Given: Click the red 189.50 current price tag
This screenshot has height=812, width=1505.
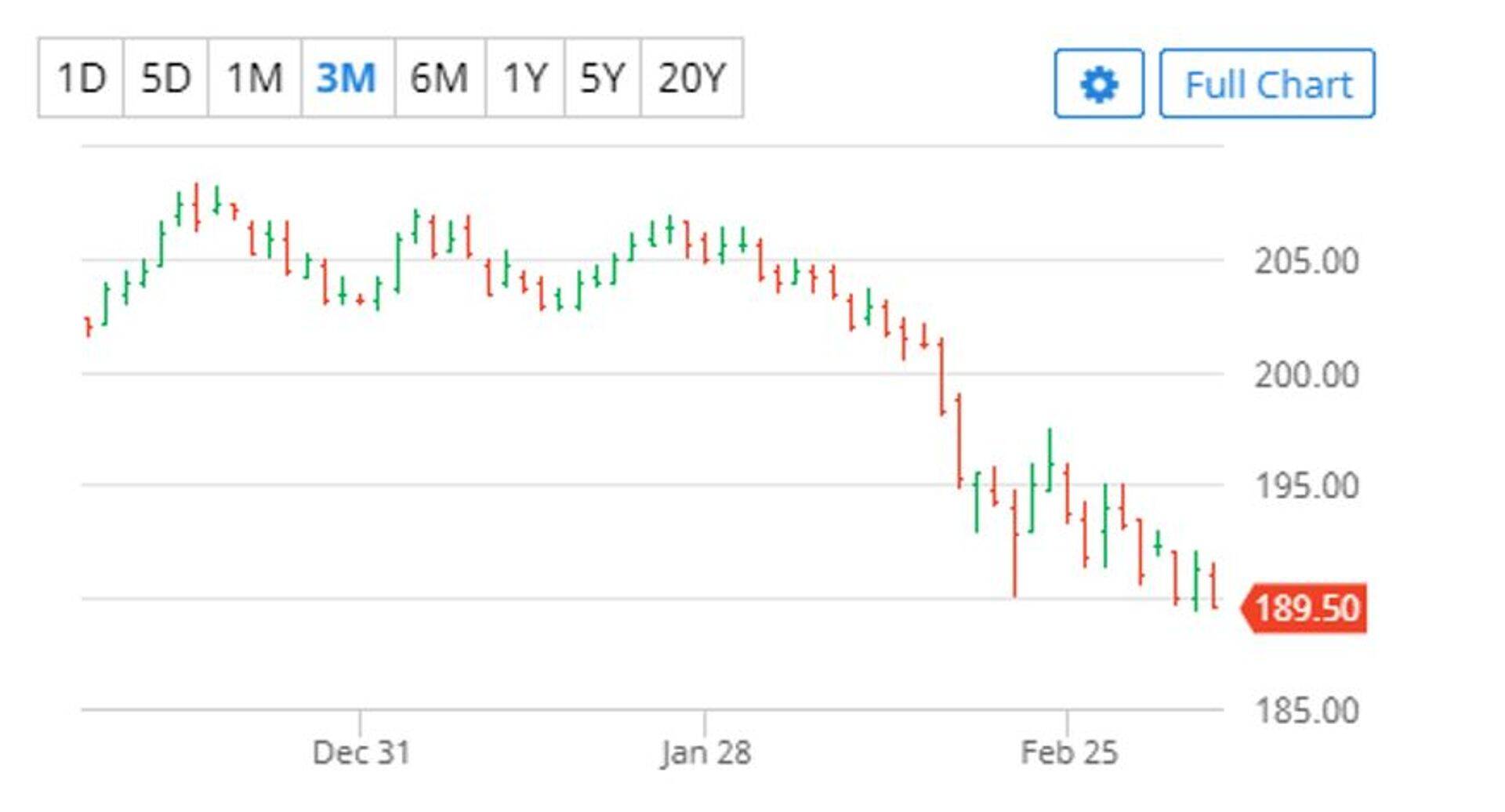Looking at the screenshot, I should [x=1306, y=608].
